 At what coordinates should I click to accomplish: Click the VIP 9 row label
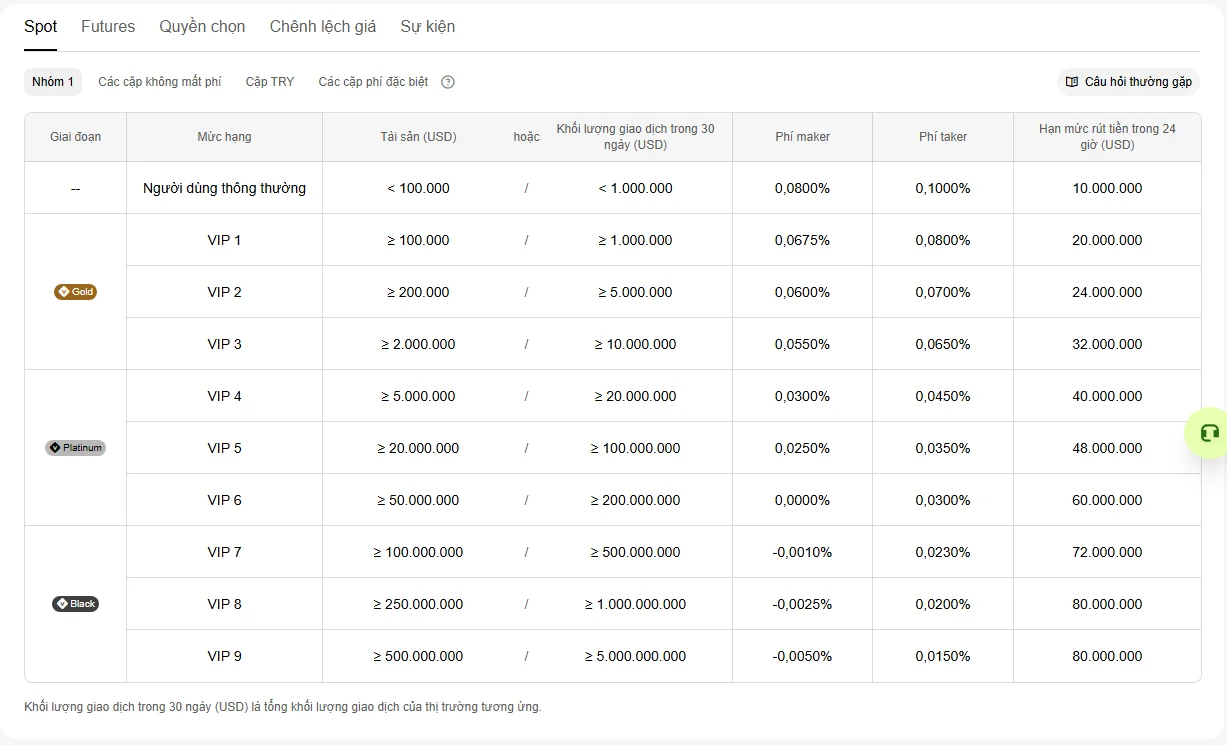[225, 656]
